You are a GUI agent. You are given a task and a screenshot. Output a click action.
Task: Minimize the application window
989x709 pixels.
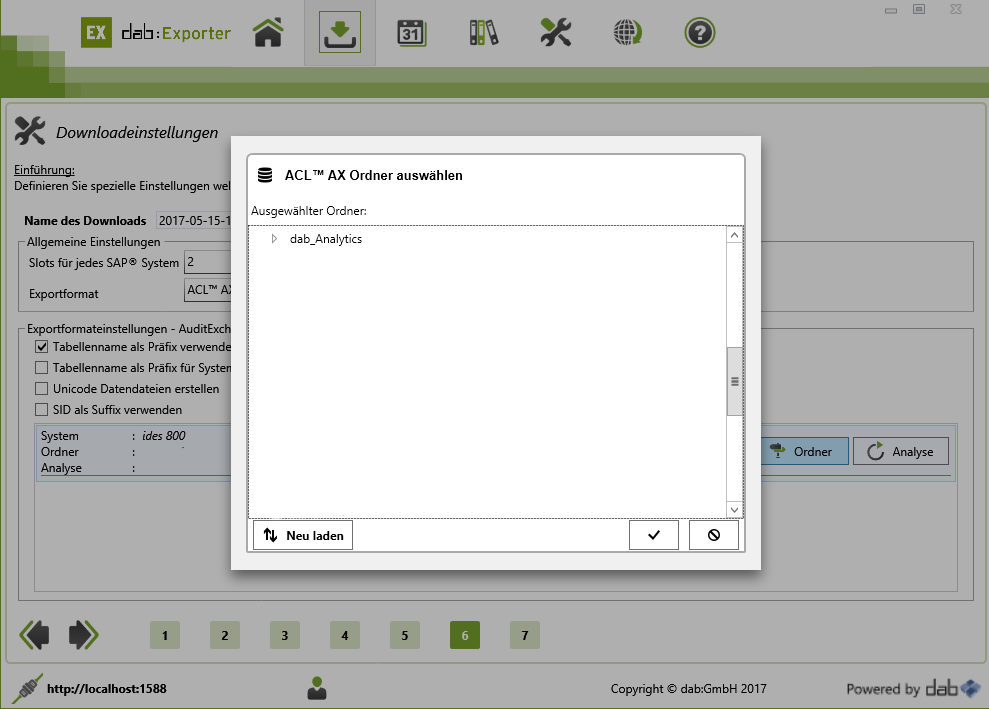coord(891,9)
